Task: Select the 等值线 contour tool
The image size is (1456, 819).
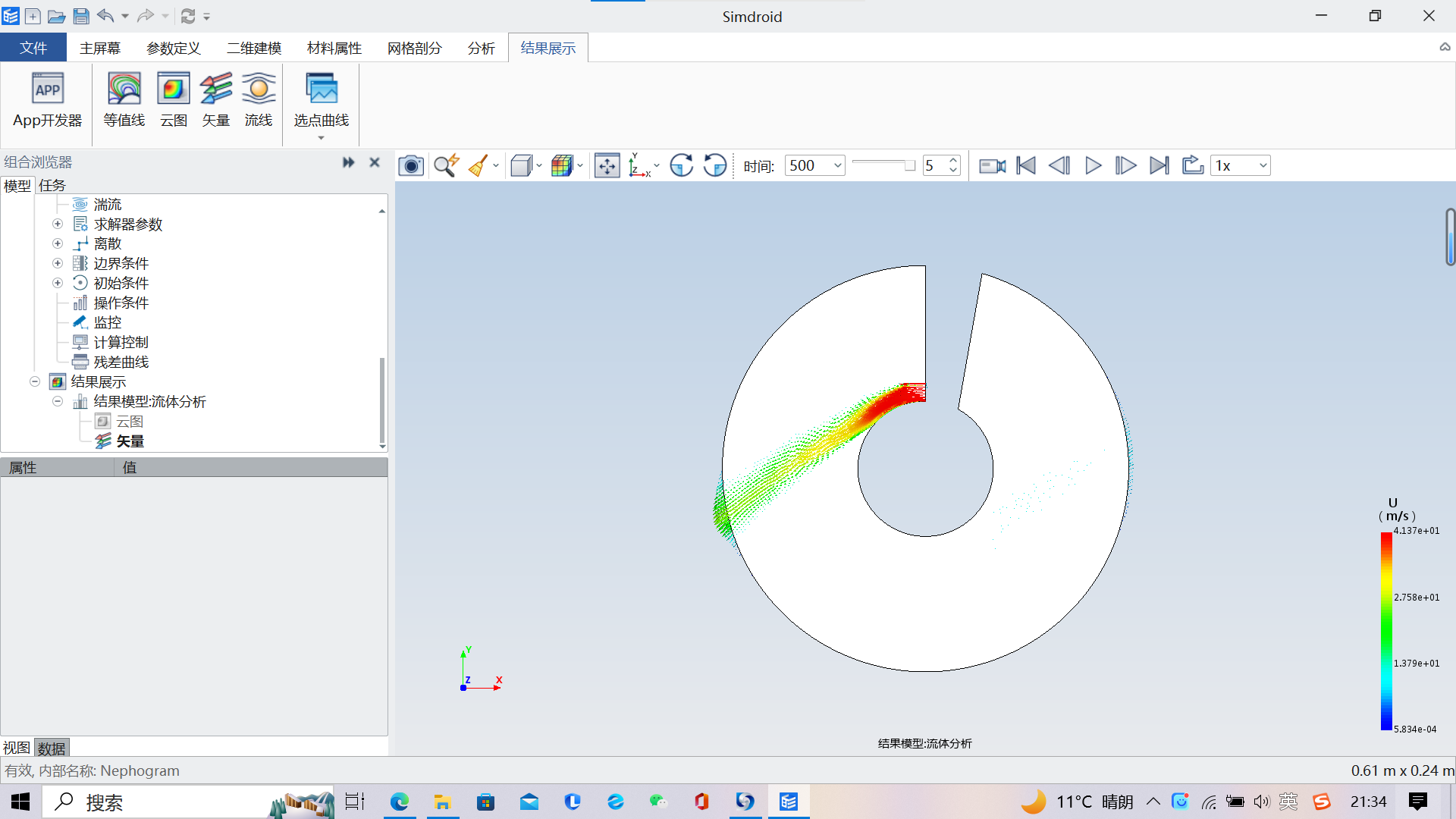Action: 124,101
